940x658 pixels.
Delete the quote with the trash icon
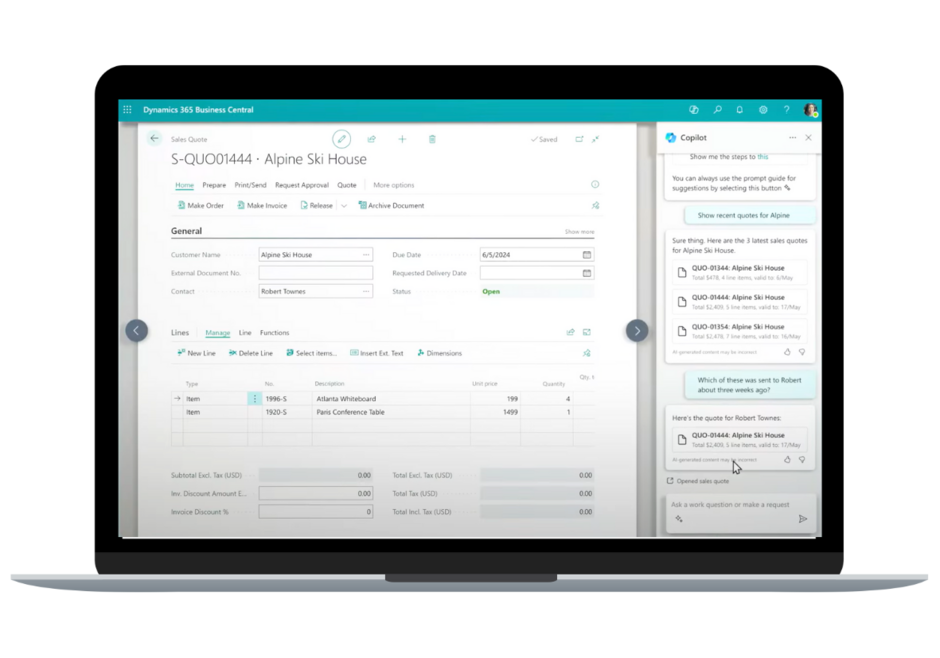(x=432, y=139)
